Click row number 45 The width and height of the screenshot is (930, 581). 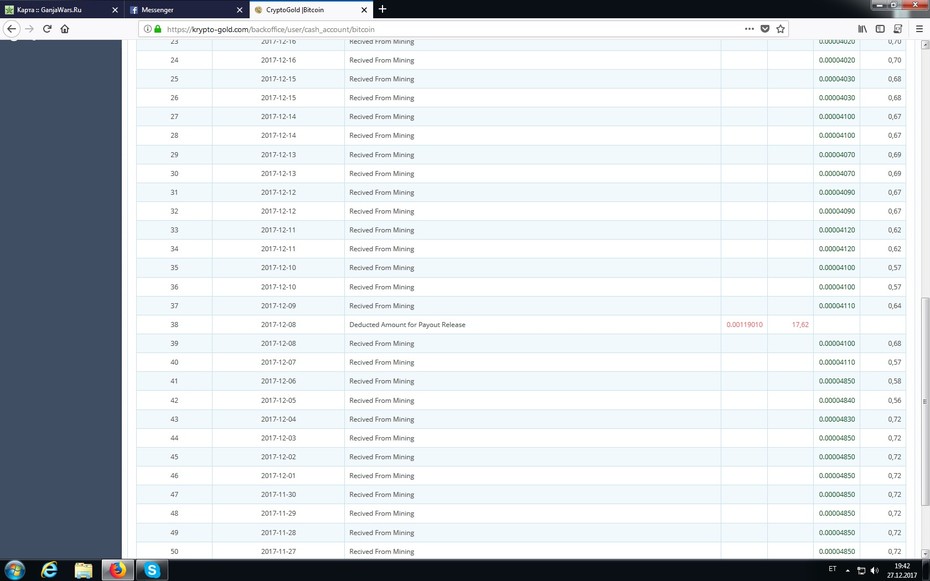pos(174,456)
